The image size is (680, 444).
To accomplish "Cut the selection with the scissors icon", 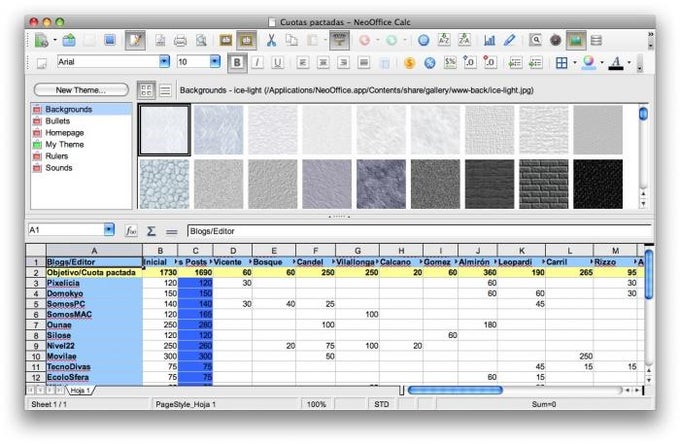I will 271,40.
